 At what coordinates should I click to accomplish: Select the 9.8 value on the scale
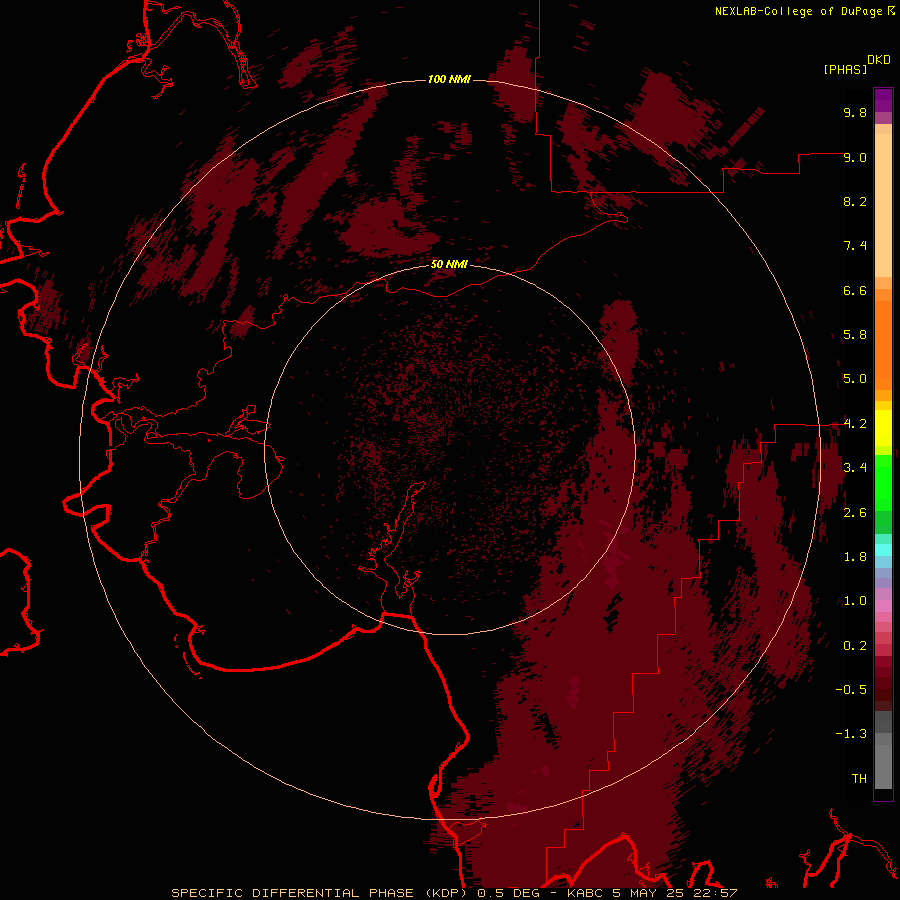(x=855, y=112)
